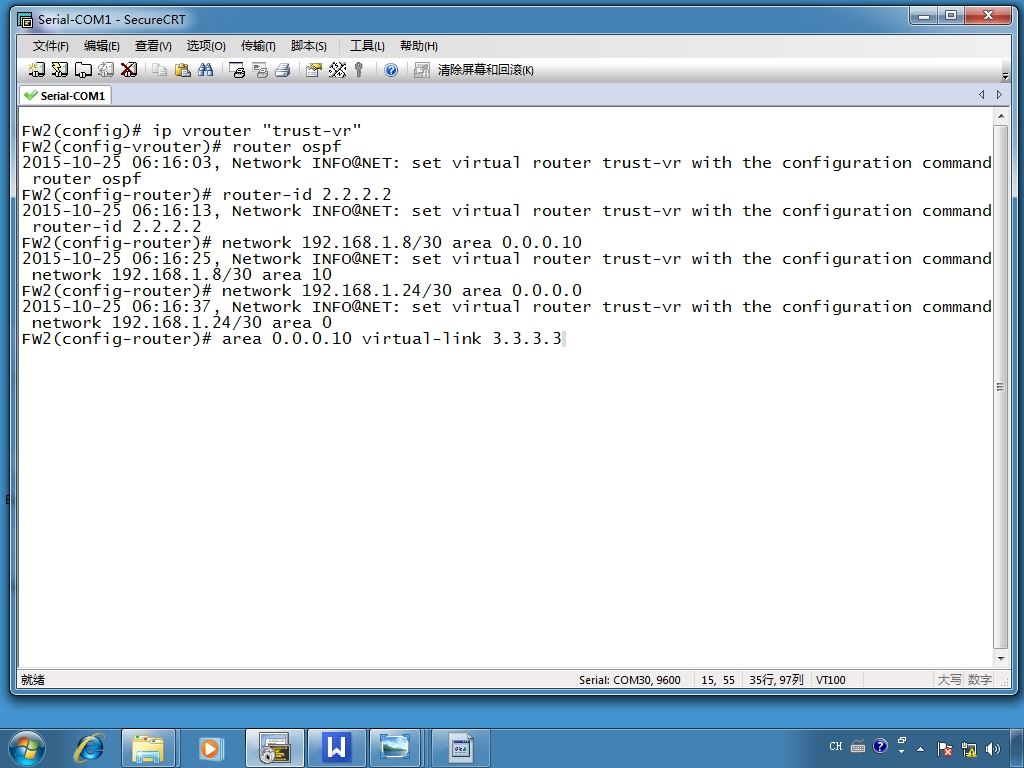Click the 'VT100' status bar entry

(831, 680)
